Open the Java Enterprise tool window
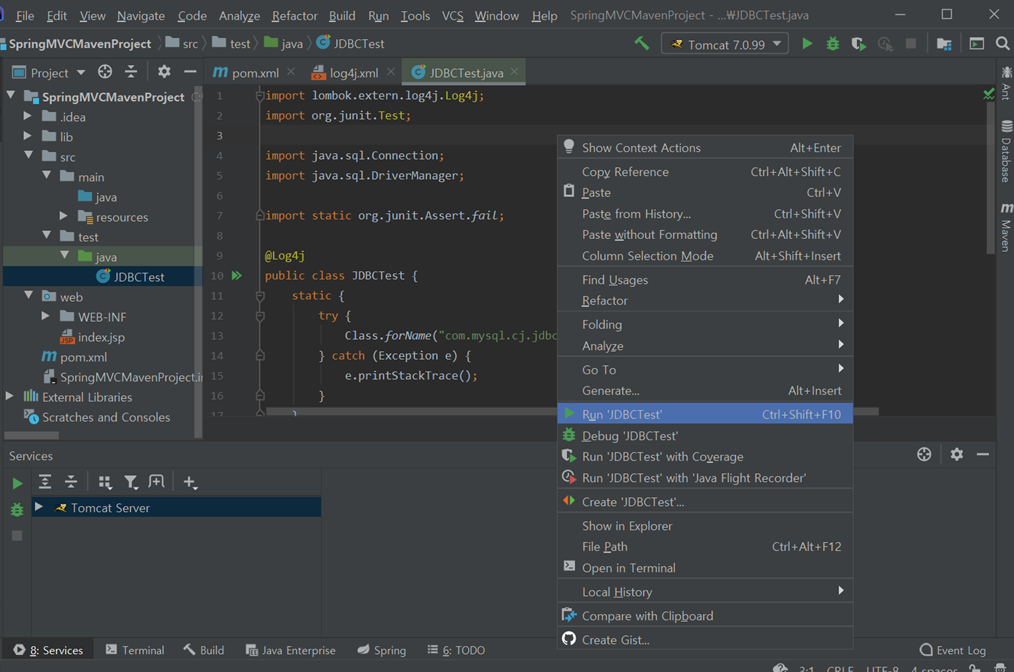Screen dimensions: 1014x672 tap(291, 650)
